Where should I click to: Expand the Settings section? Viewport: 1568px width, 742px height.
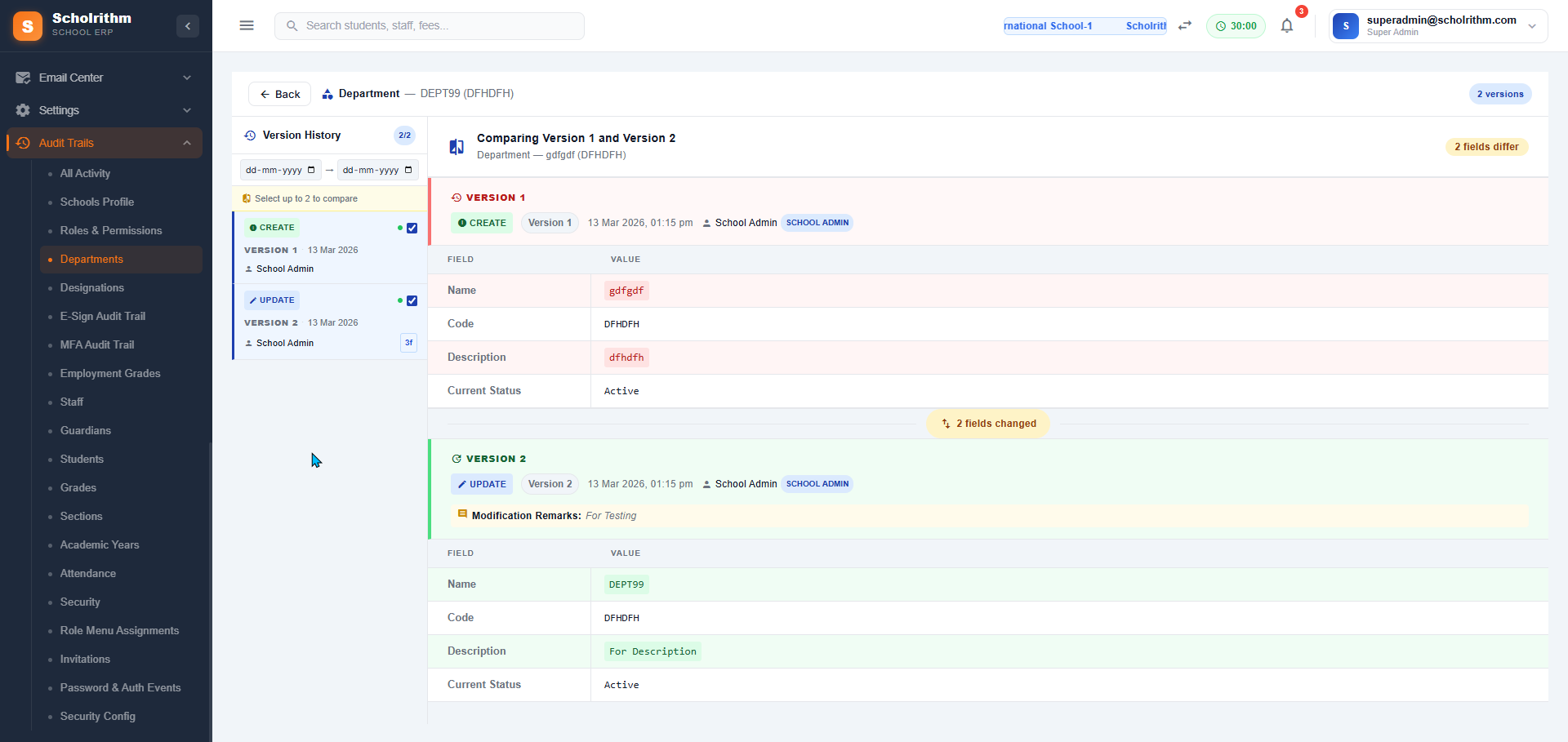(187, 110)
